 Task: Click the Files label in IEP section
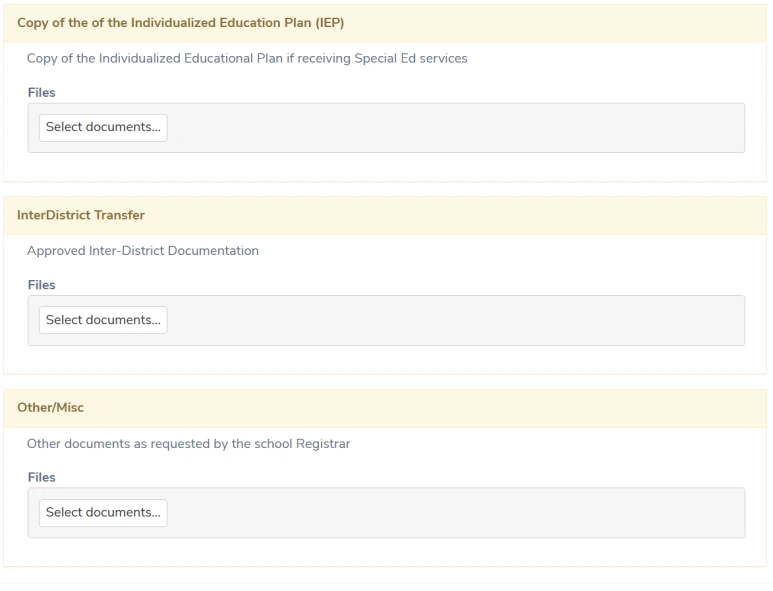tap(41, 92)
